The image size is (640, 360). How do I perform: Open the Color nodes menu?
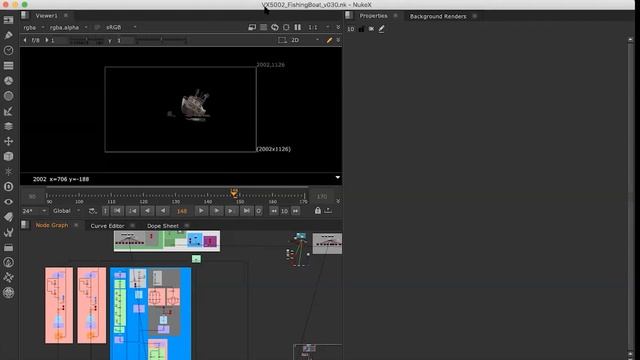(x=9, y=81)
